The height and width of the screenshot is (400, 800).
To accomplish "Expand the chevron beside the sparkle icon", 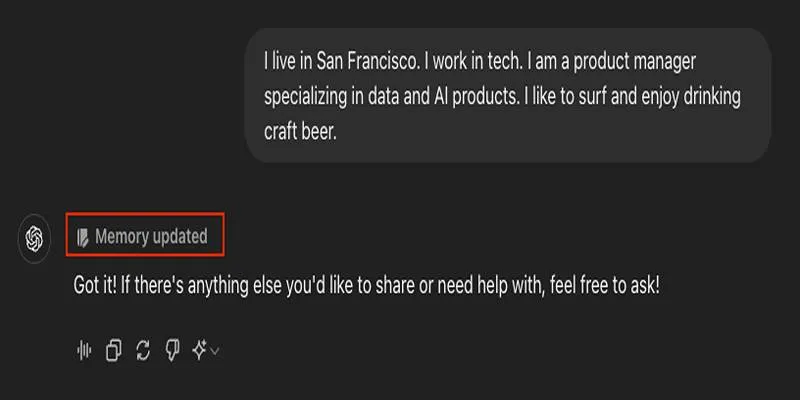I will pos(215,351).
